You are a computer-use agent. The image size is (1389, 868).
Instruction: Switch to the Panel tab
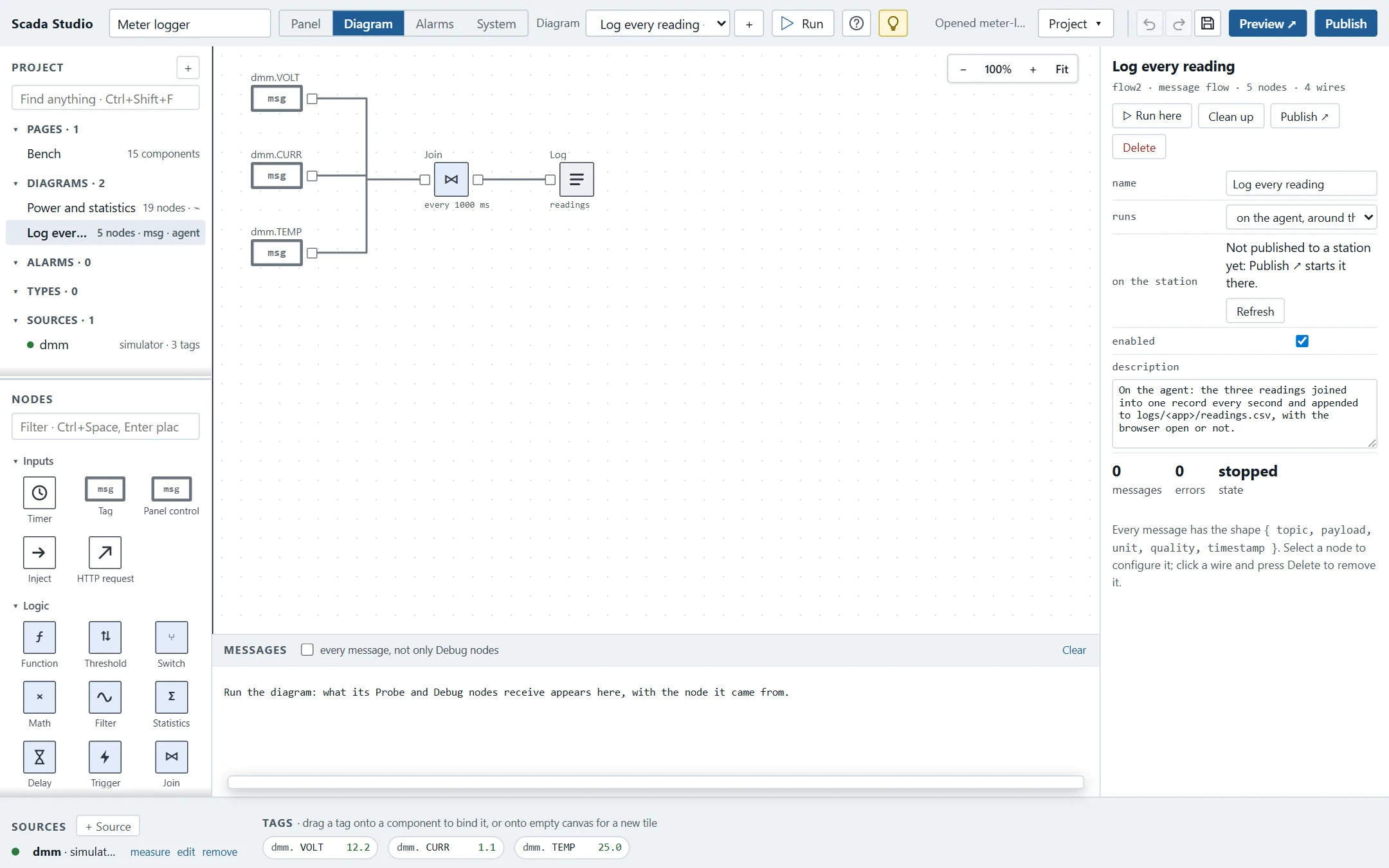(305, 24)
